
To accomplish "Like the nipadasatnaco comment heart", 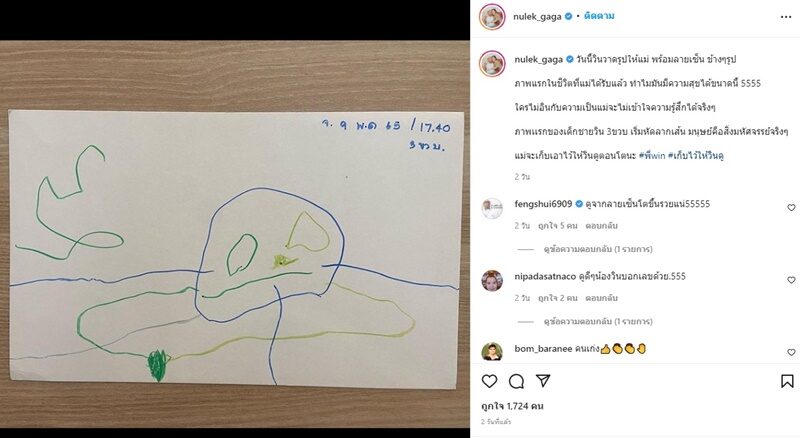I will (791, 280).
